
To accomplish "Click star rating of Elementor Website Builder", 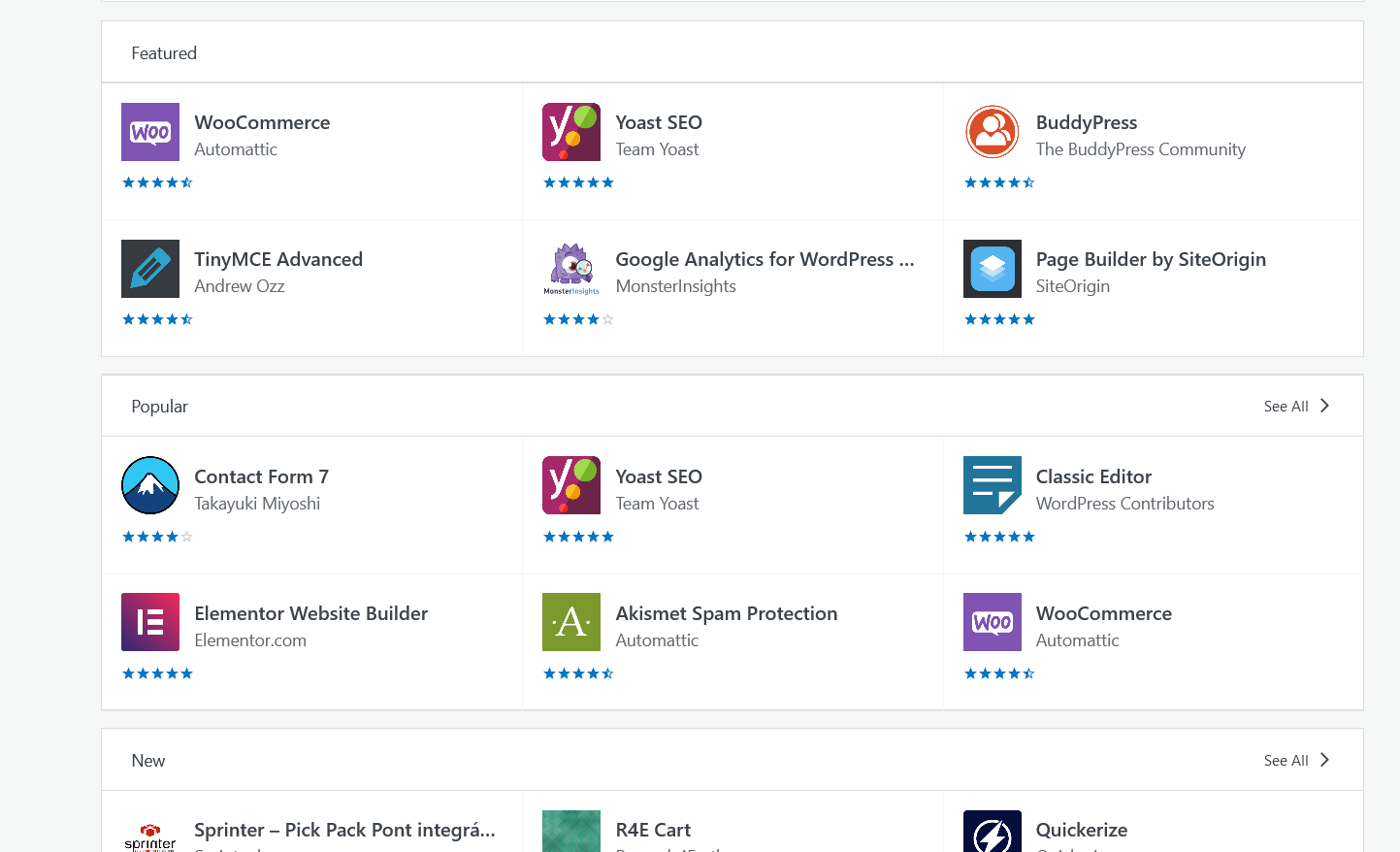I will (157, 673).
